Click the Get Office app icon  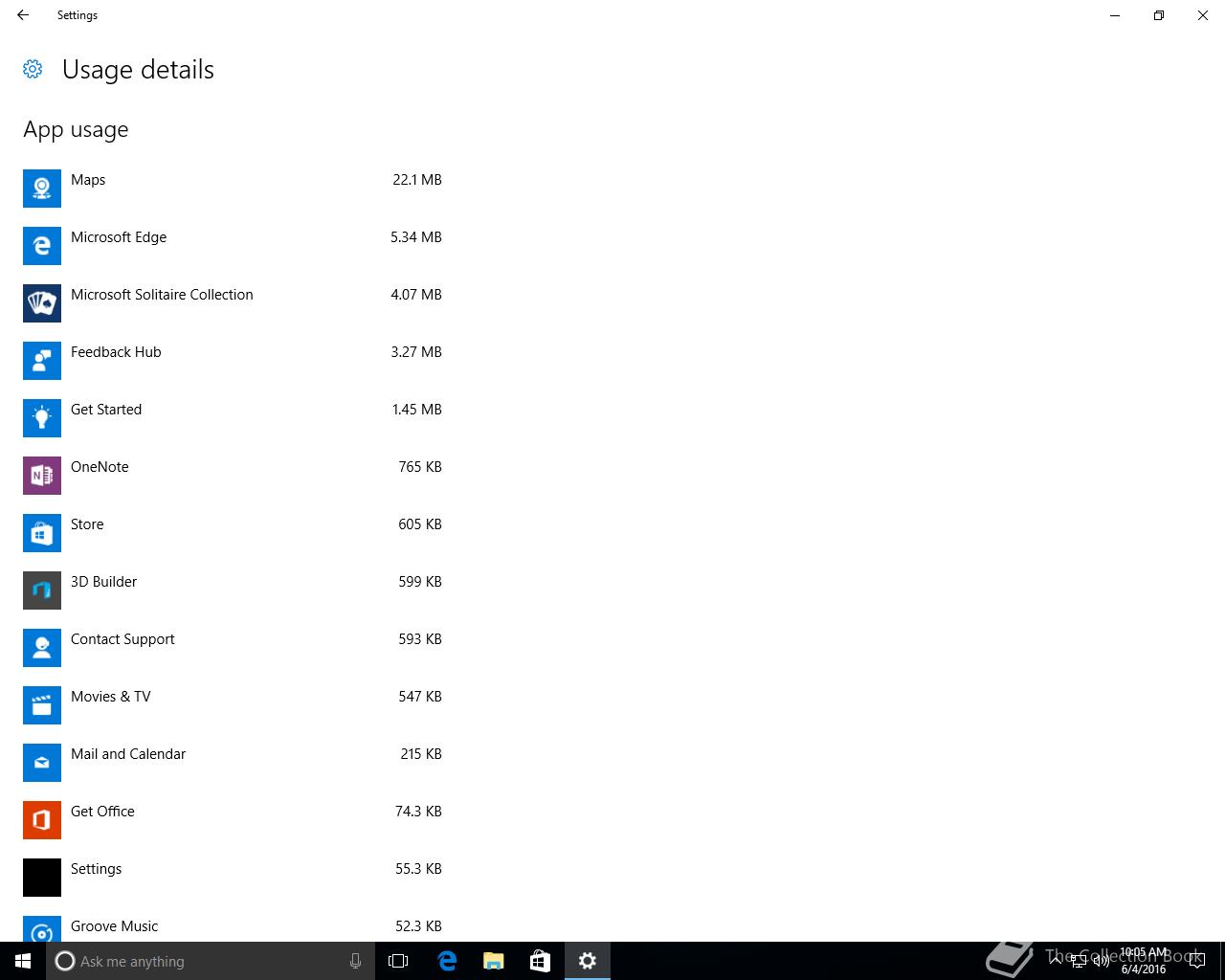point(42,820)
